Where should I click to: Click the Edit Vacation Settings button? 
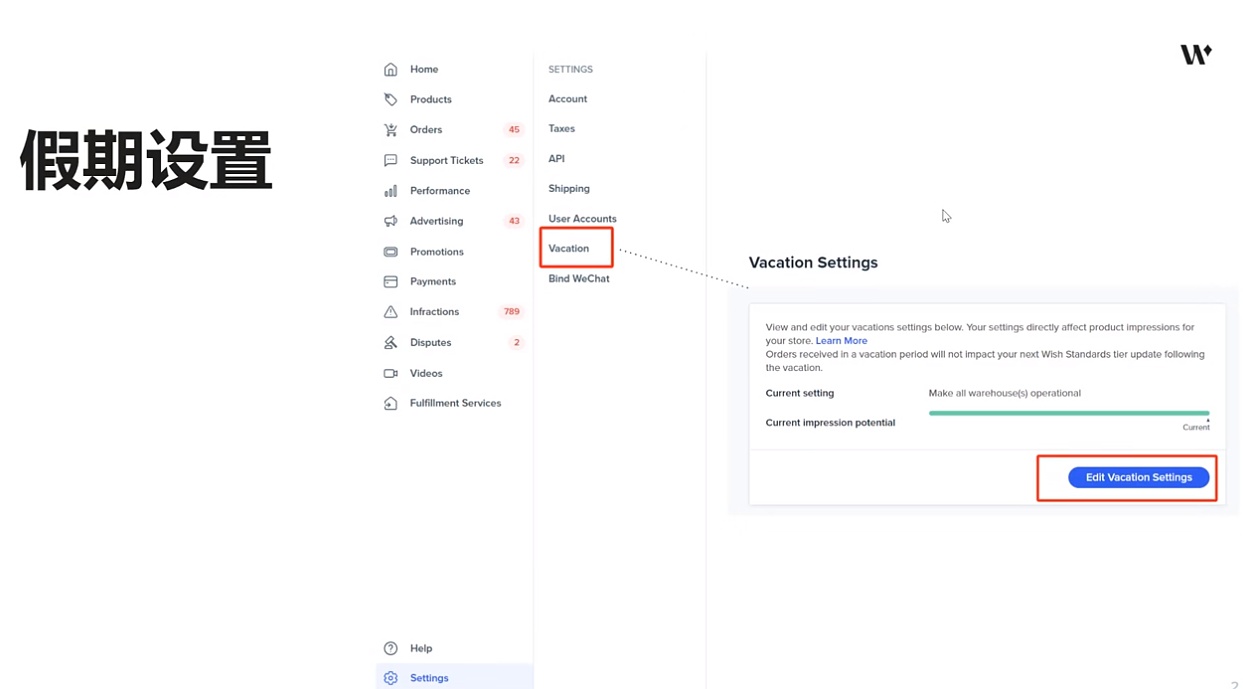1139,477
